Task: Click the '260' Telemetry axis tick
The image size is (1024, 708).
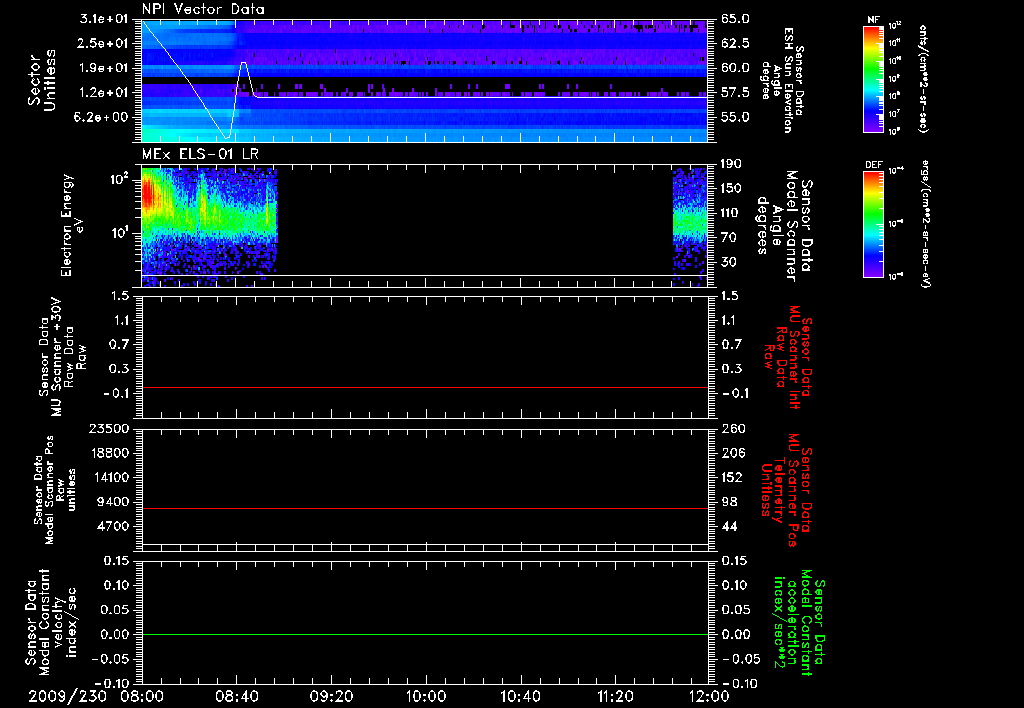Action: point(733,428)
